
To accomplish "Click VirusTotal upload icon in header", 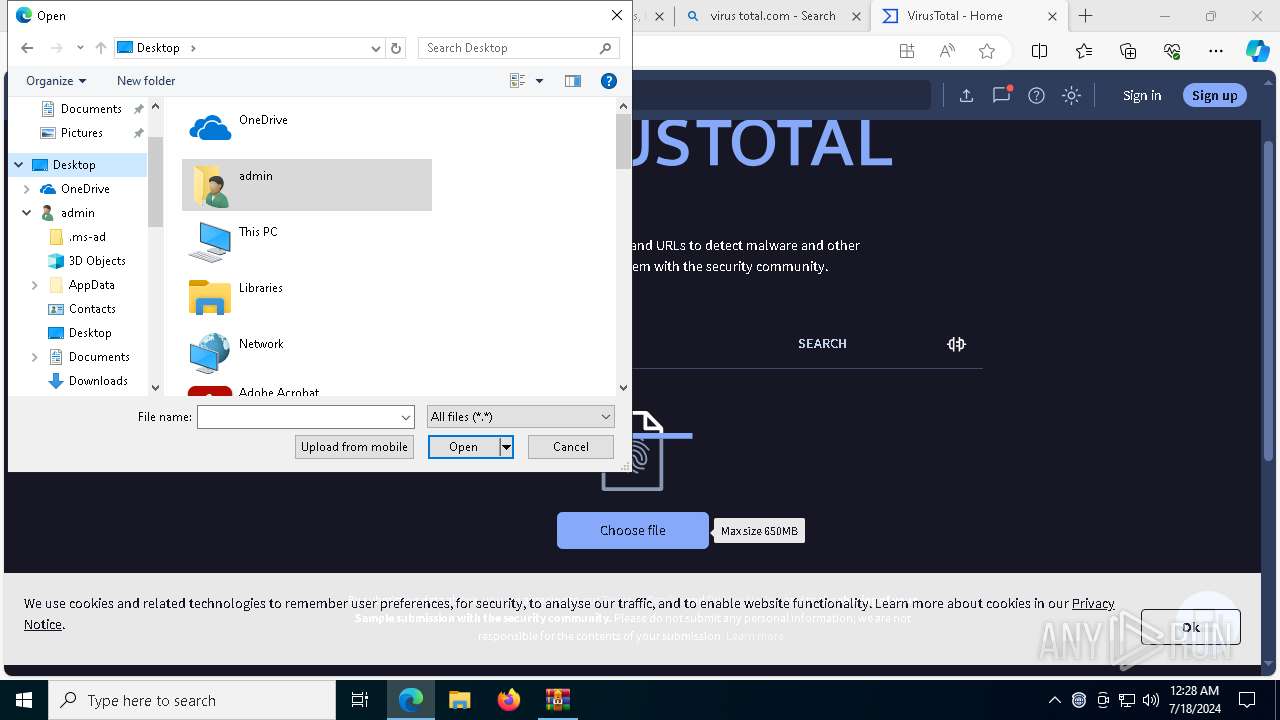I will tap(966, 95).
